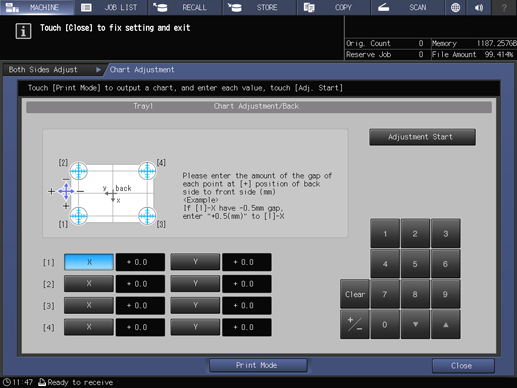Select the point [2] target in diagram

point(79,171)
